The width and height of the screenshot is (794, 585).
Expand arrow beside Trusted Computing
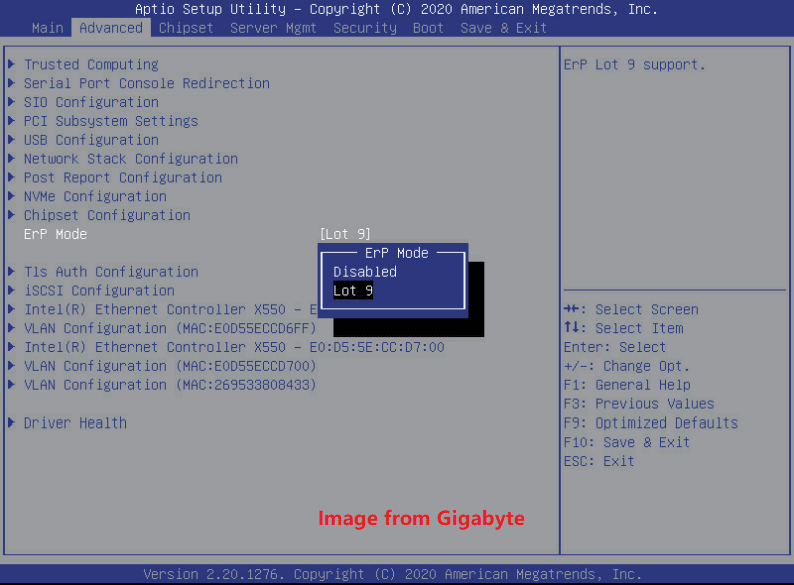coord(11,64)
